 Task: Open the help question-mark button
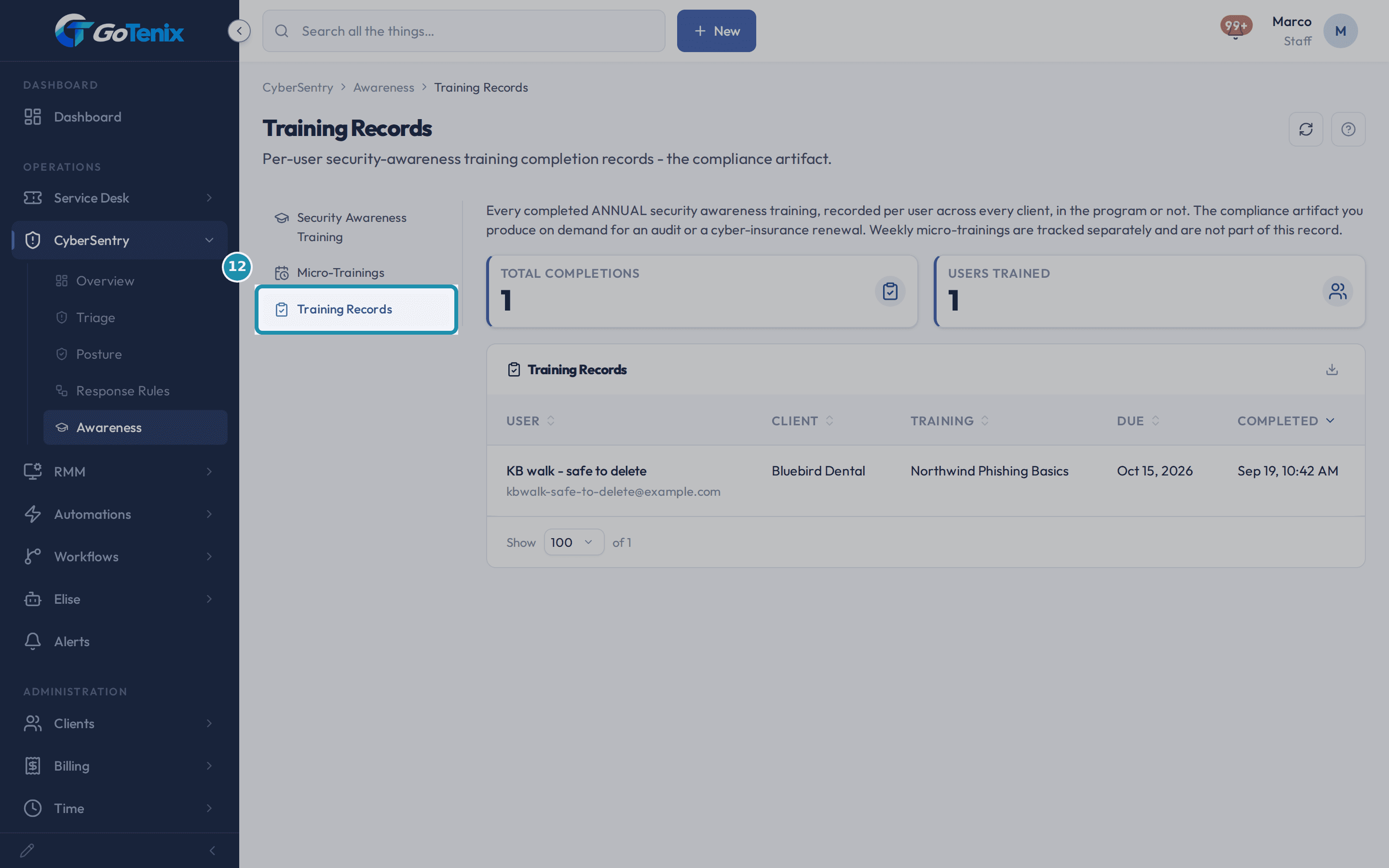(1348, 129)
